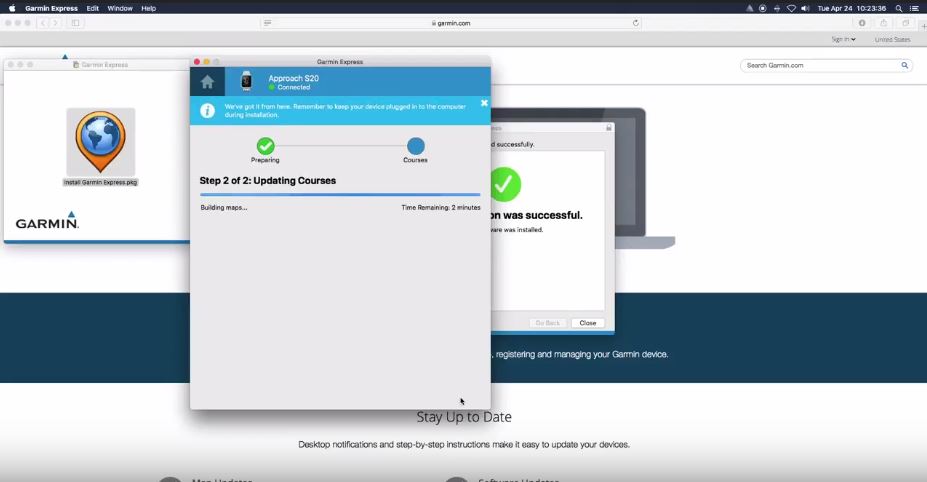Click the Garmin logo in installer window
This screenshot has height=482, width=927.
(47, 220)
